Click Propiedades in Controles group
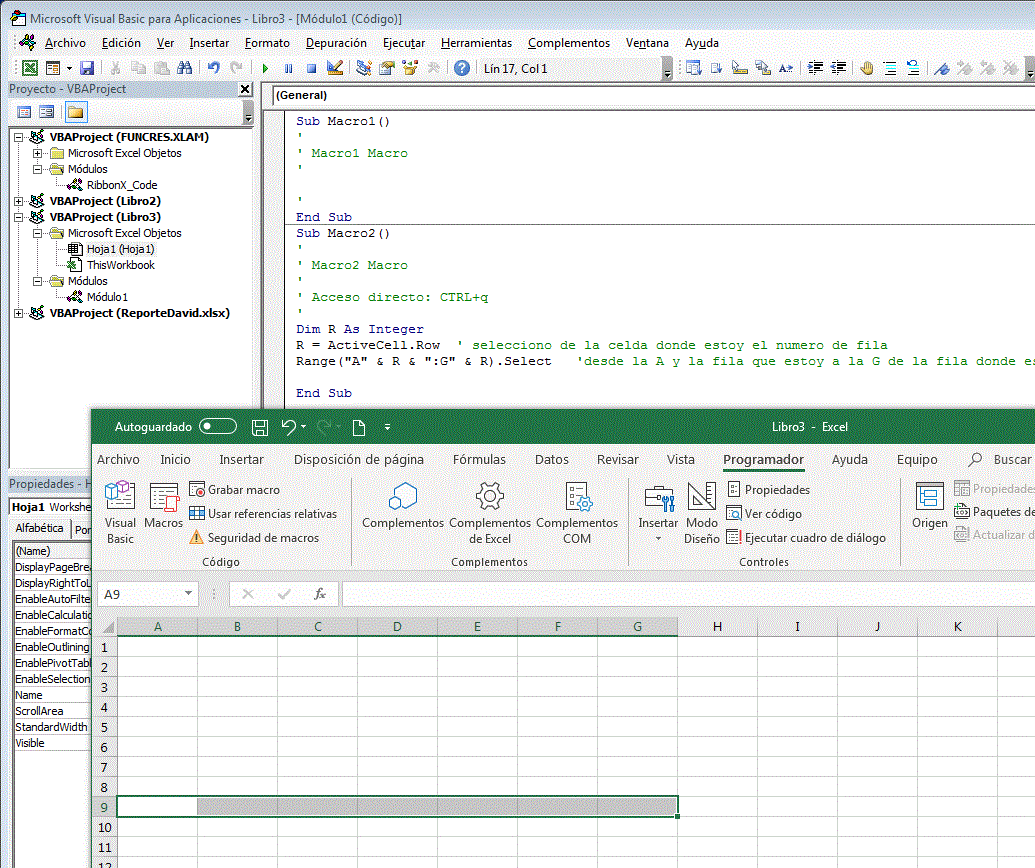Viewport: 1035px width, 868px height. point(768,490)
